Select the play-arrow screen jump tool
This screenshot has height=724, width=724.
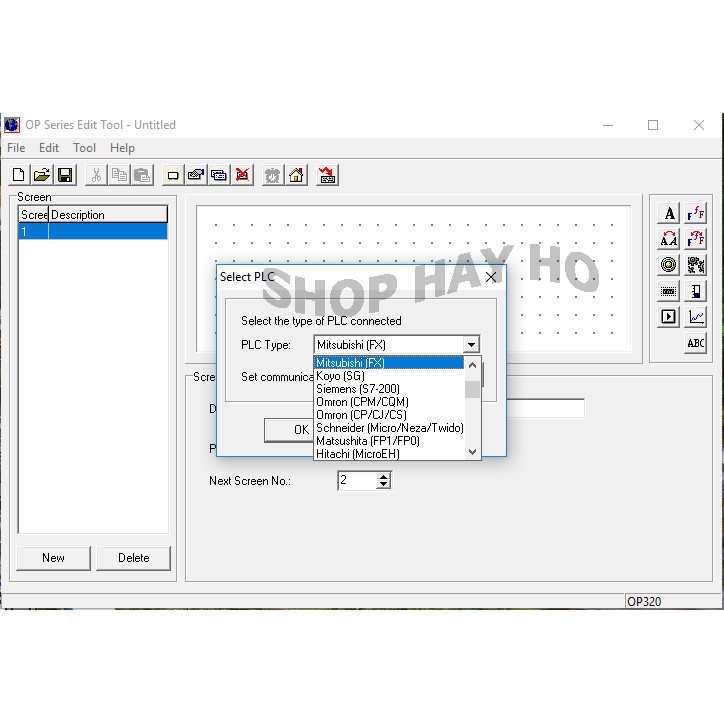669,317
